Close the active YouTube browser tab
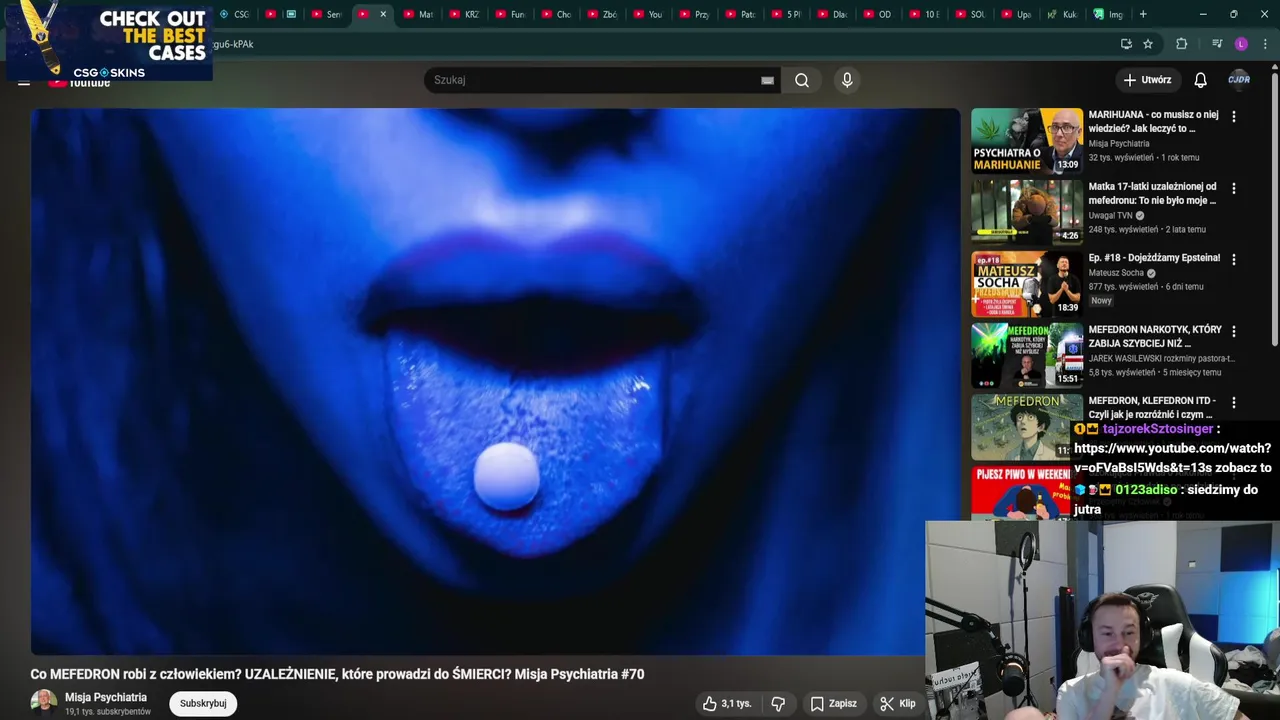 click(x=383, y=14)
